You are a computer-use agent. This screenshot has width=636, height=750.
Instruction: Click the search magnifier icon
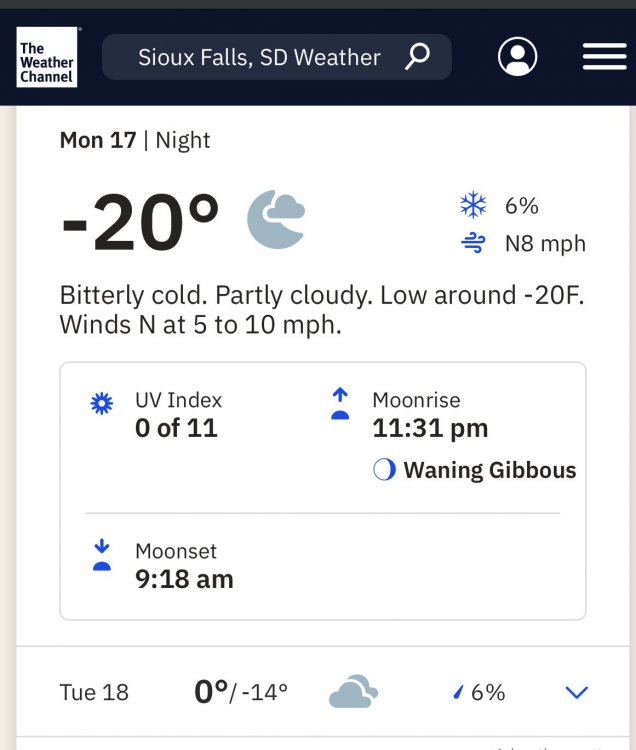[x=417, y=57]
